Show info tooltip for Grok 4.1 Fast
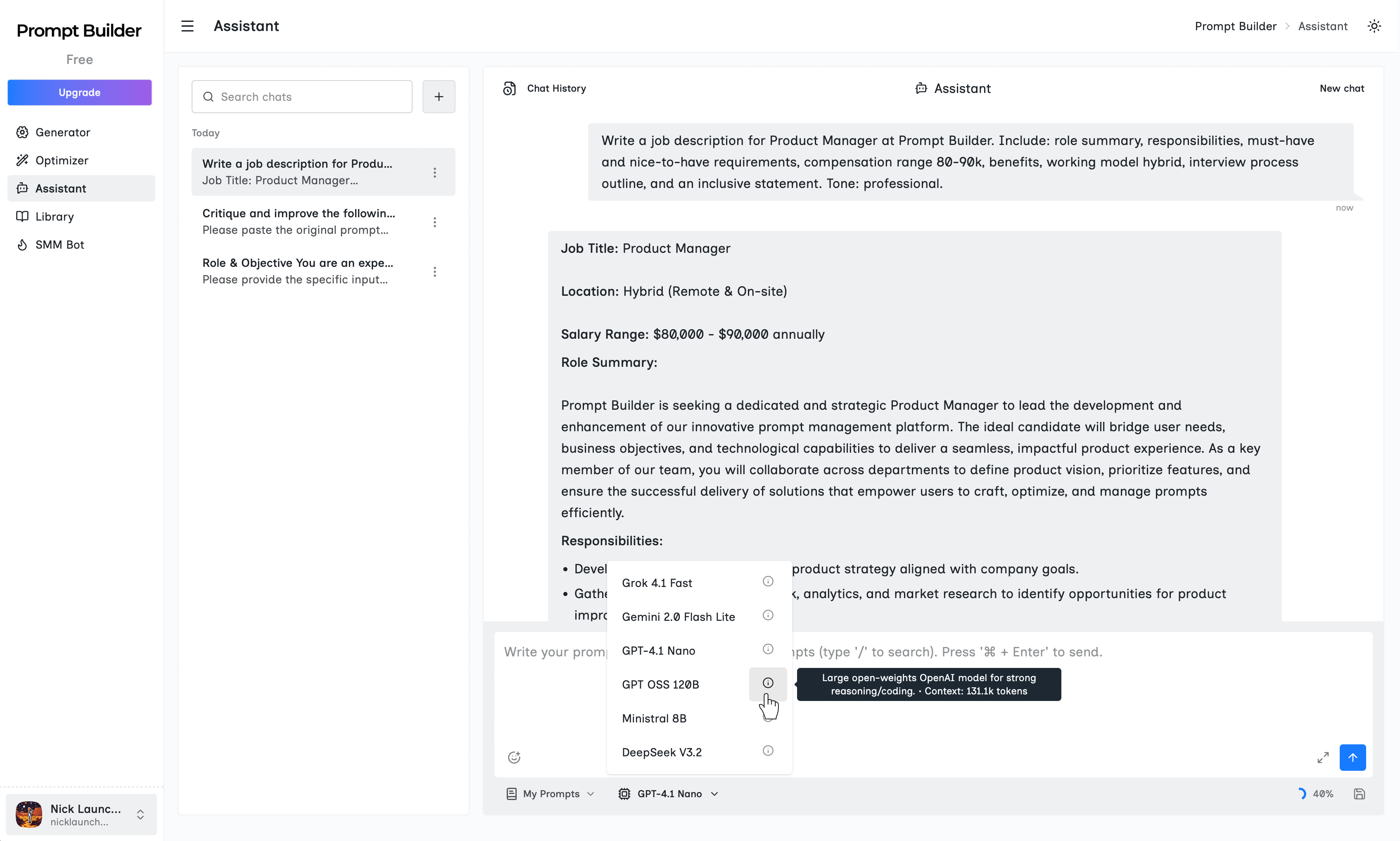 [768, 581]
